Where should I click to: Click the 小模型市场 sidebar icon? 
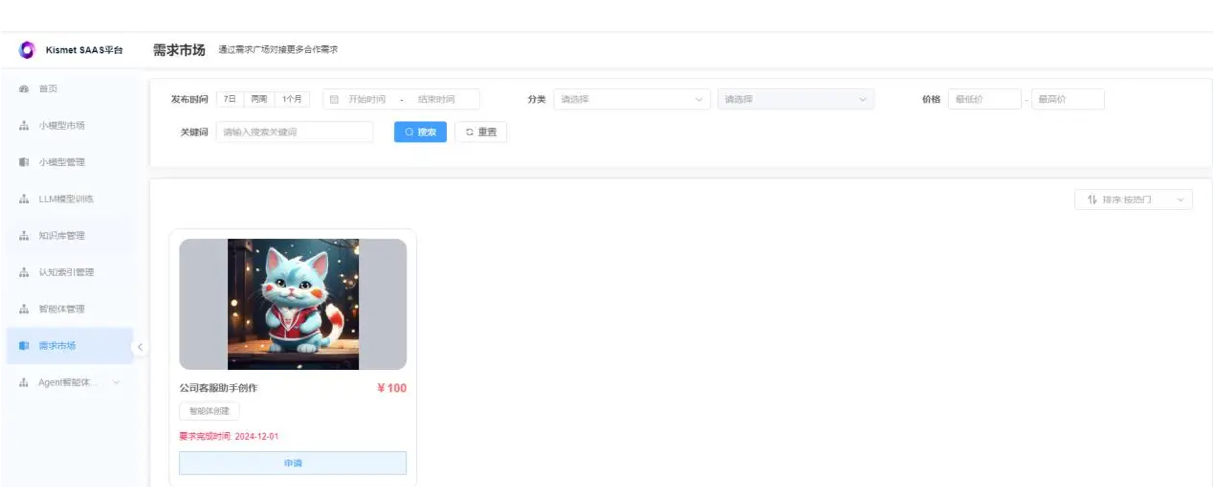click(x=23, y=125)
